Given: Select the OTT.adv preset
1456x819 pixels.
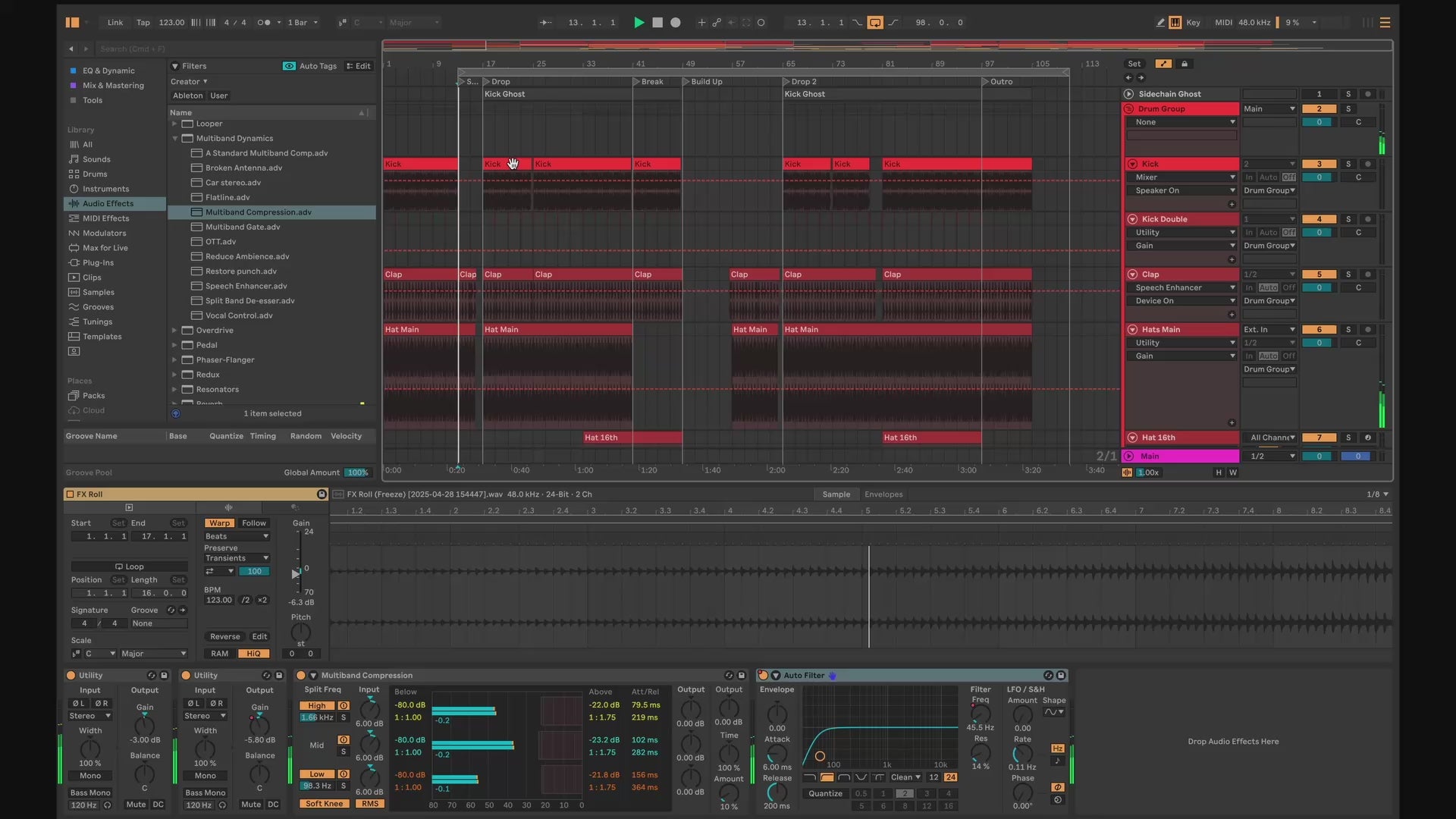Looking at the screenshot, I should (220, 242).
